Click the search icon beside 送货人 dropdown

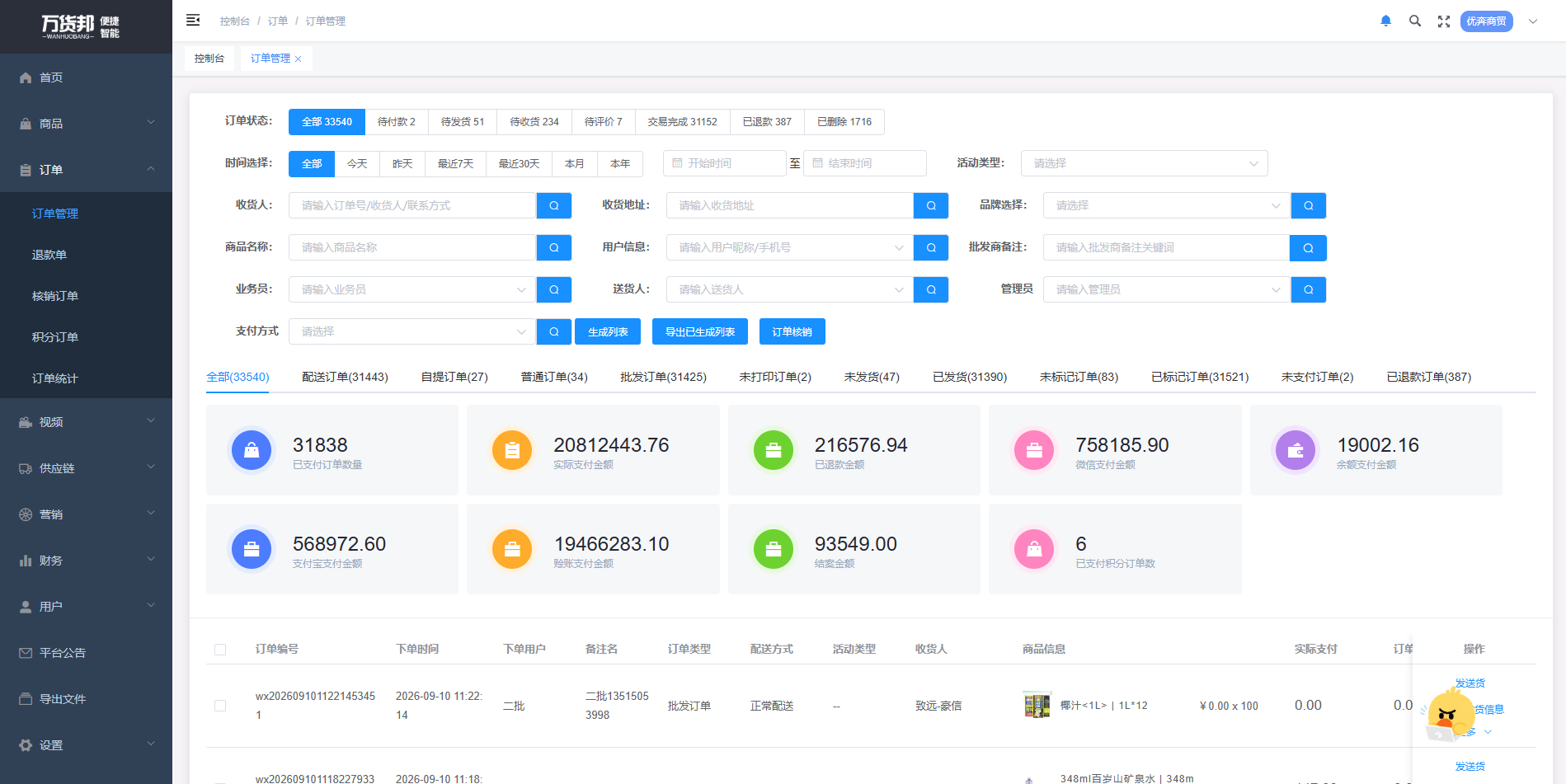pyautogui.click(x=931, y=289)
